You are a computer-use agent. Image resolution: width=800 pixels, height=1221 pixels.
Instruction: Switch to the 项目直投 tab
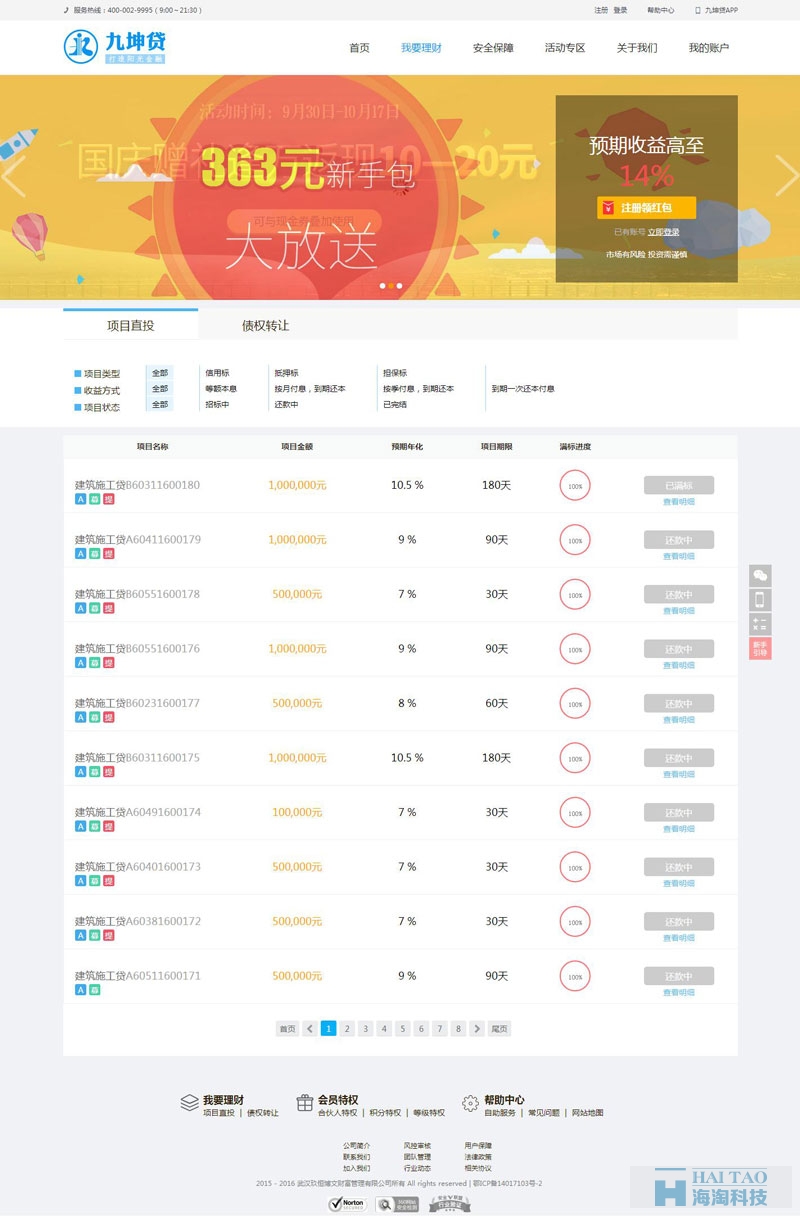(x=130, y=325)
